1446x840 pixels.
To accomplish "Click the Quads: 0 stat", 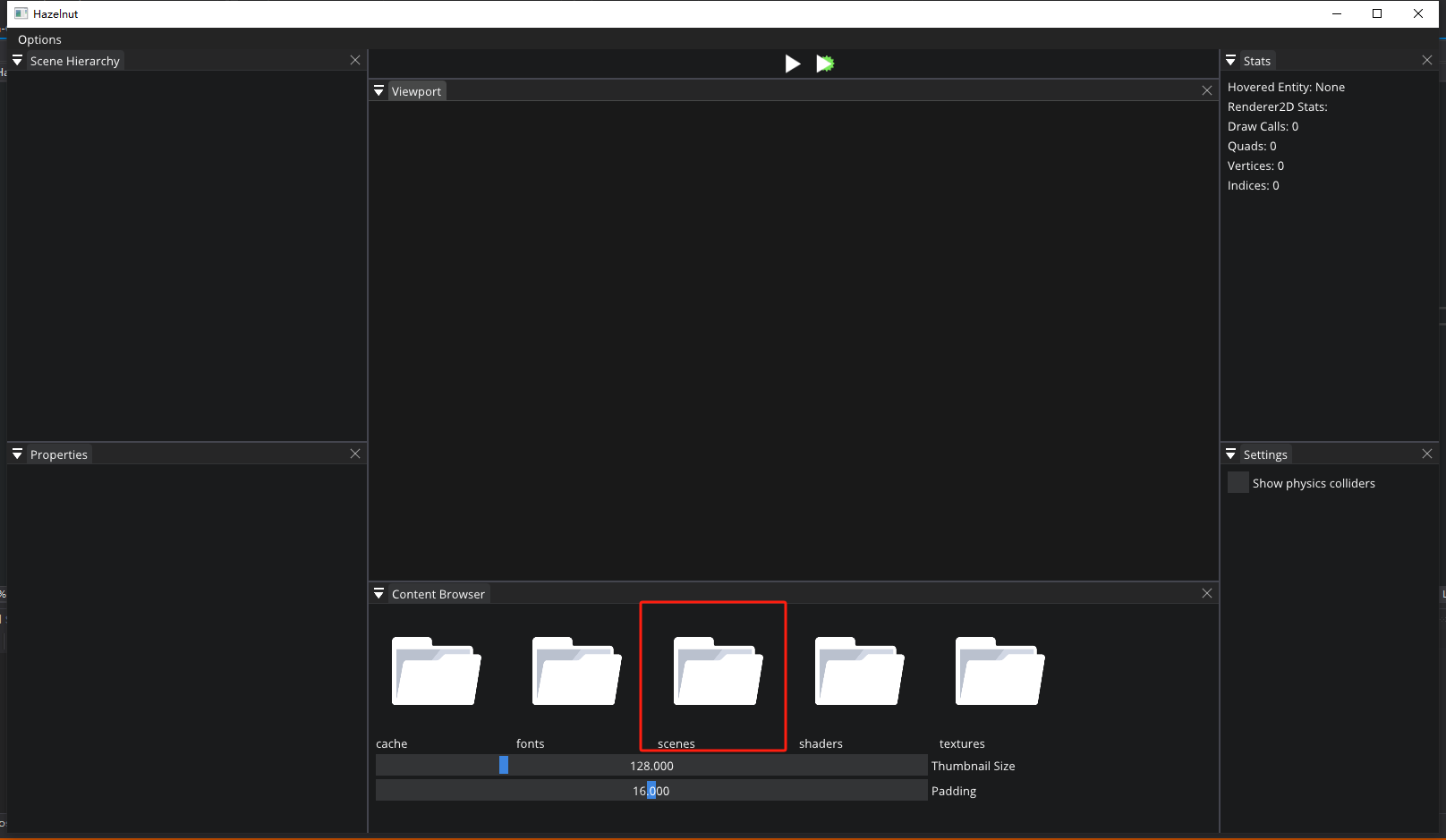I will pyautogui.click(x=1252, y=146).
